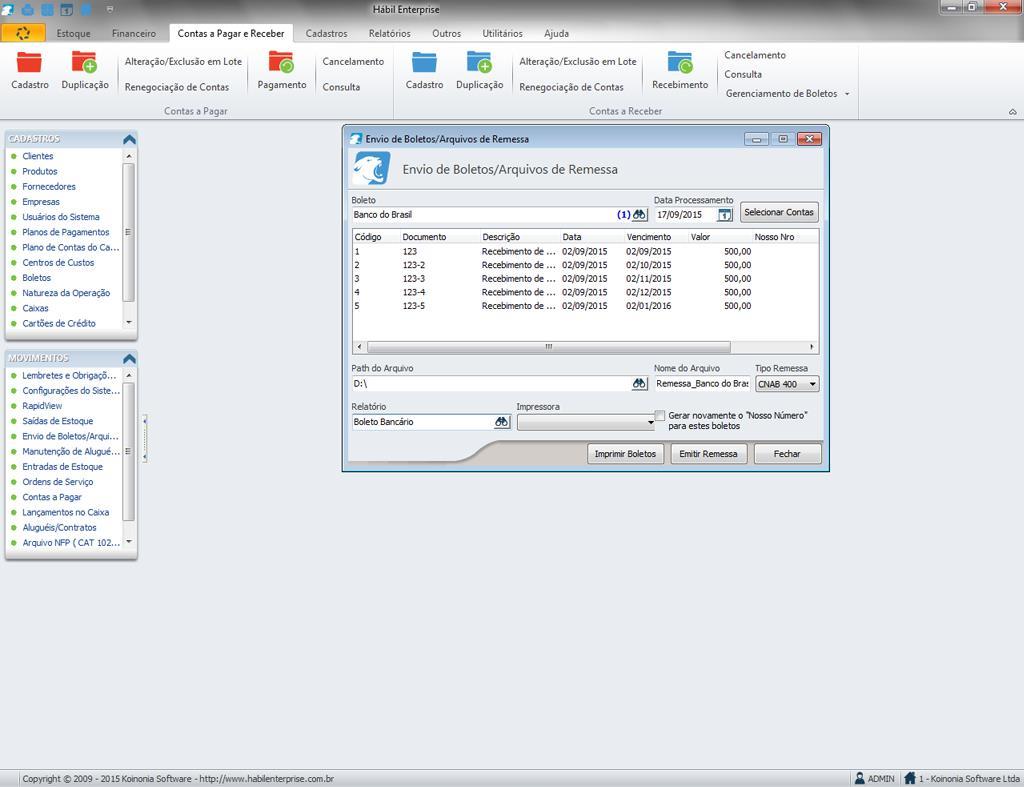The width and height of the screenshot is (1024, 787).
Task: Click the Vencimento column header
Action: click(x=656, y=236)
